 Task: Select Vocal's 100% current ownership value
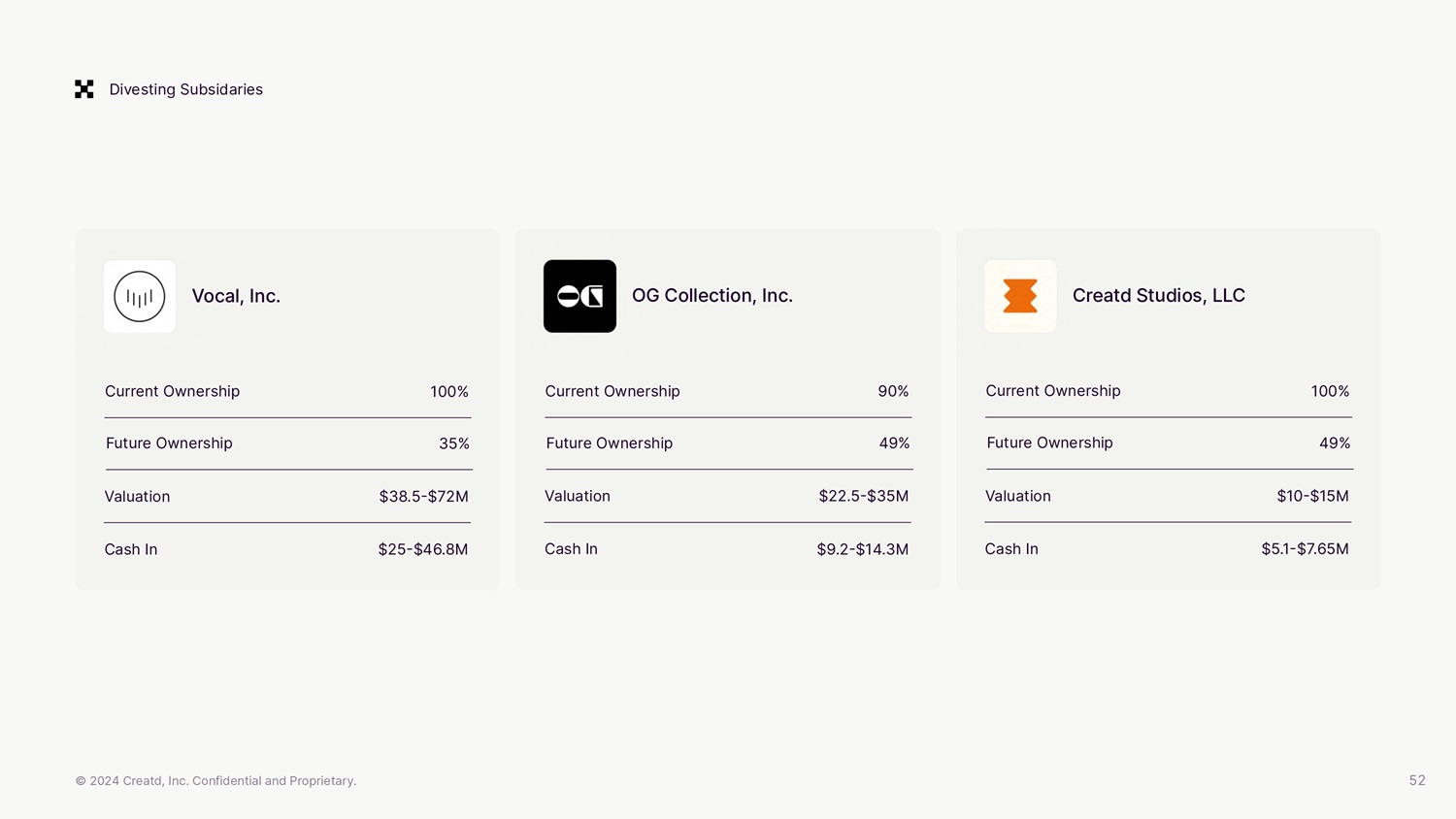(x=448, y=391)
